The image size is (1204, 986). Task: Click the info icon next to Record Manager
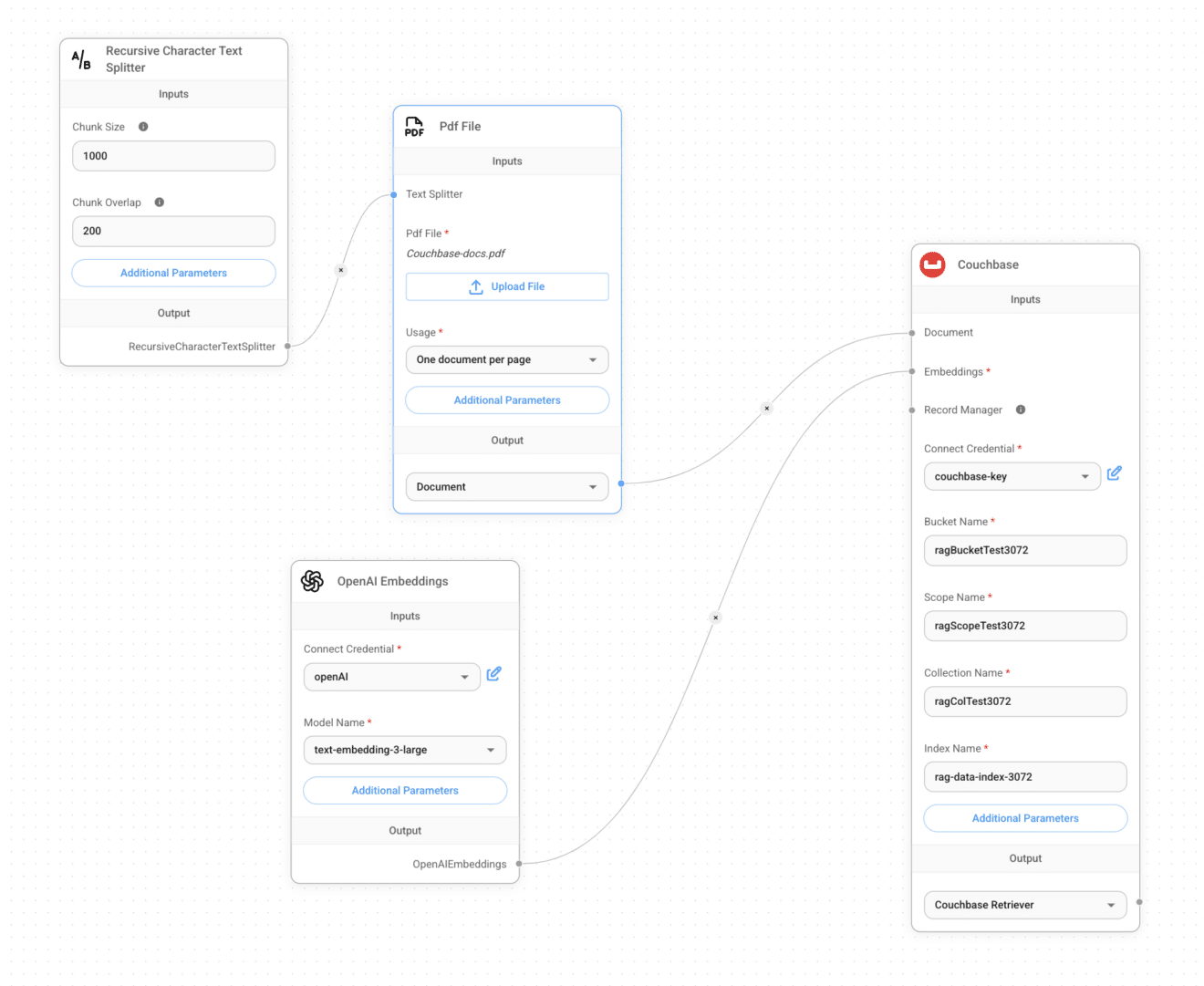[x=1021, y=410]
